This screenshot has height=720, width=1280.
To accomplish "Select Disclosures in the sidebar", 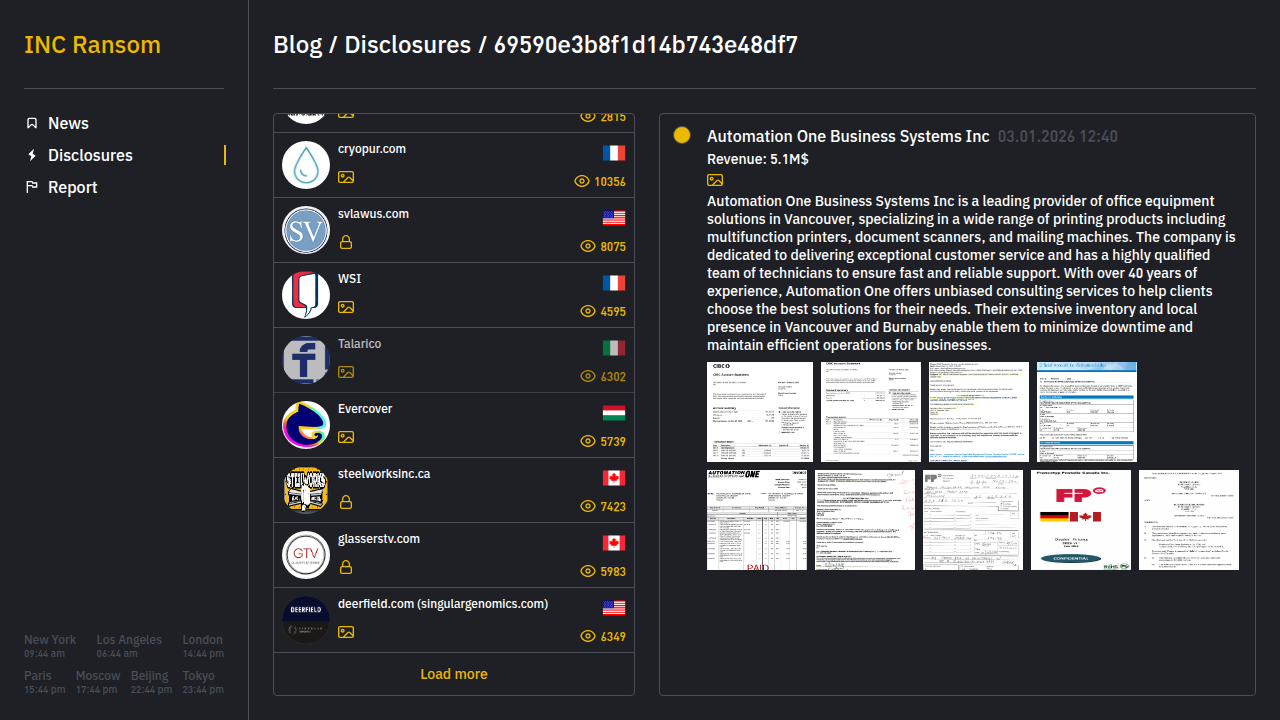I will [90, 155].
